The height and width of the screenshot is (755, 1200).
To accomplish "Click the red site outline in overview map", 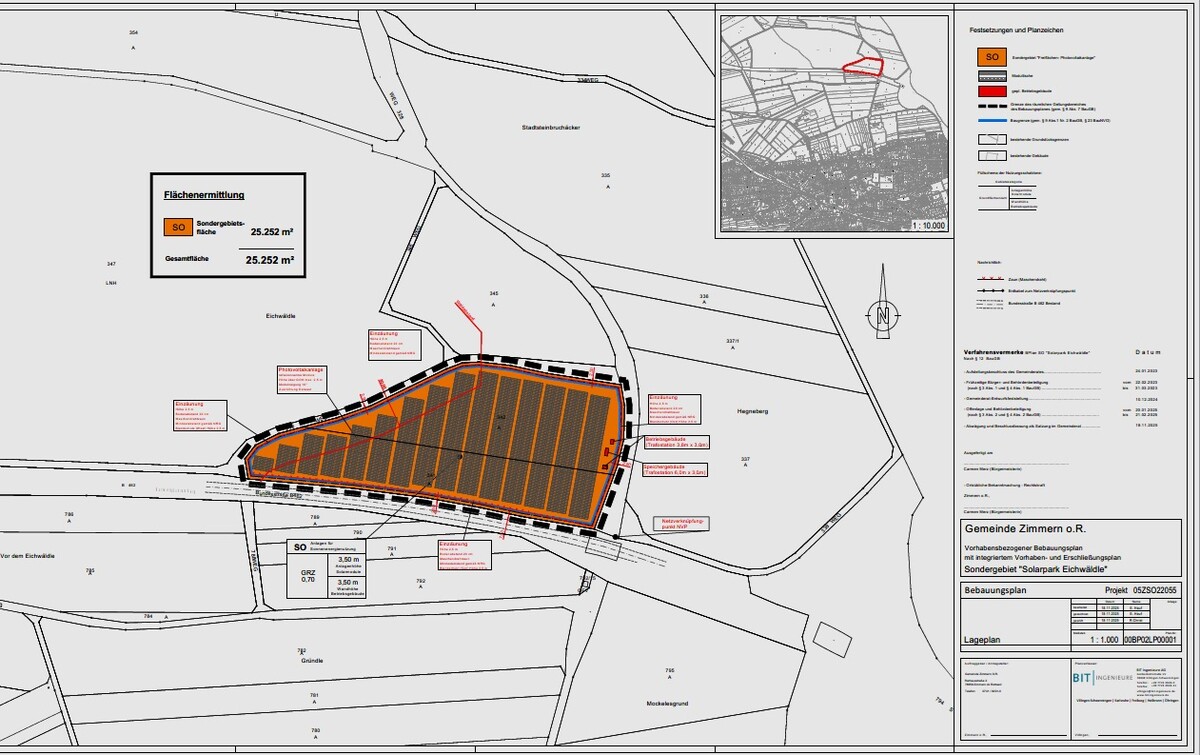I will [x=862, y=66].
